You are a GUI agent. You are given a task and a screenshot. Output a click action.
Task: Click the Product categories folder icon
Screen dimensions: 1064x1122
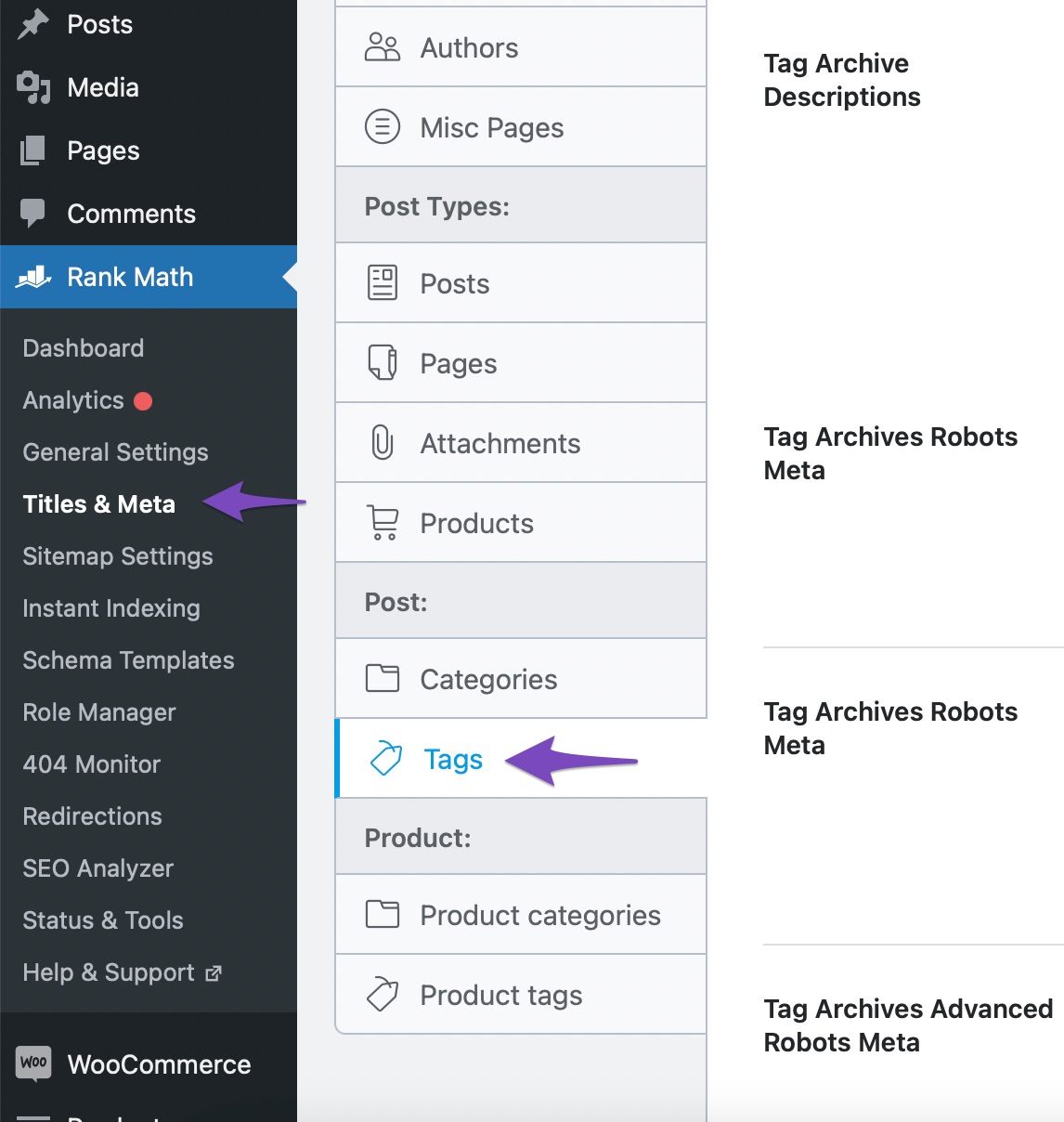pyautogui.click(x=383, y=914)
